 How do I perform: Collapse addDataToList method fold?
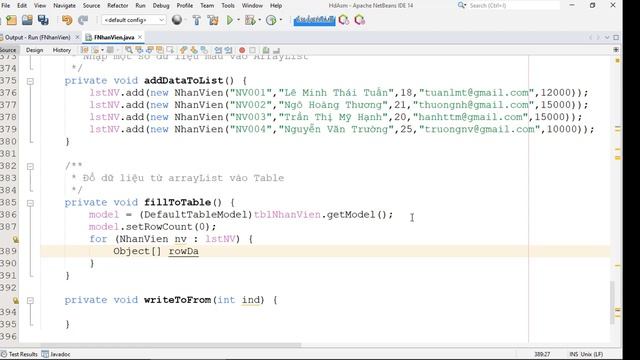tap(30, 81)
